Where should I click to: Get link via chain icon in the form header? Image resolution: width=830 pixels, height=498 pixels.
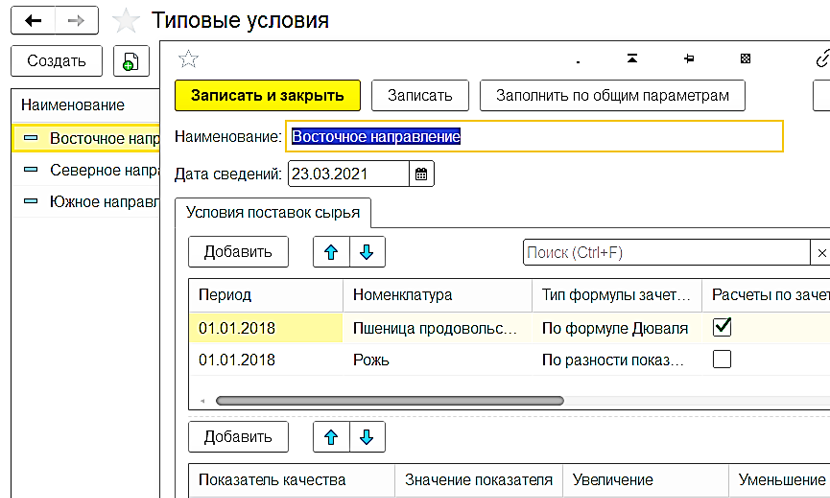pyautogui.click(x=822, y=58)
